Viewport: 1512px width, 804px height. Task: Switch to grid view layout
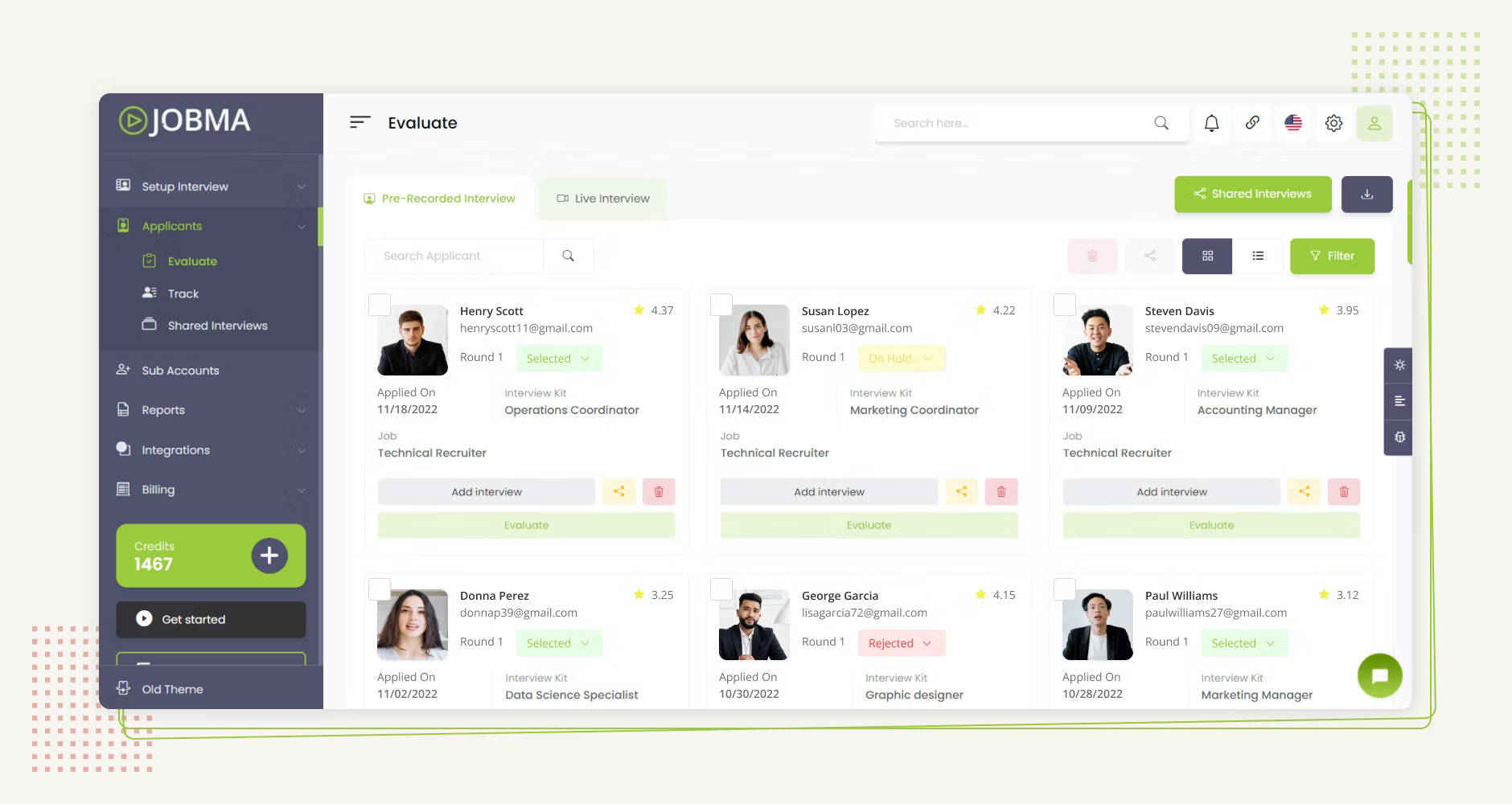click(x=1206, y=256)
